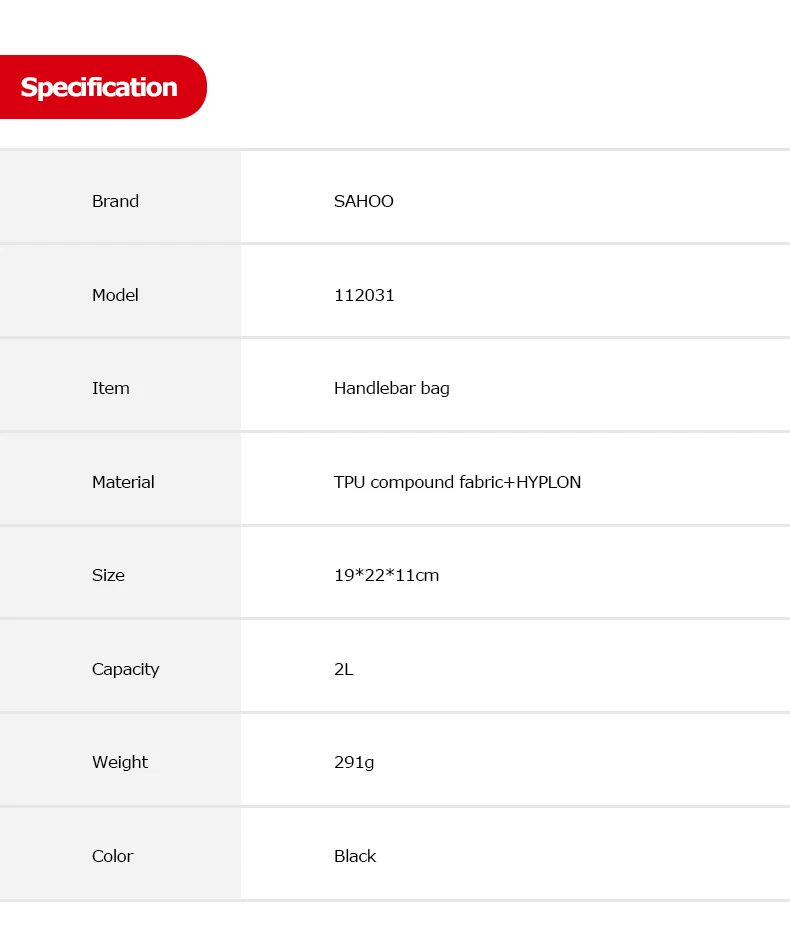The width and height of the screenshot is (790, 937).
Task: Select the Weight label cell
Action: coord(120,760)
